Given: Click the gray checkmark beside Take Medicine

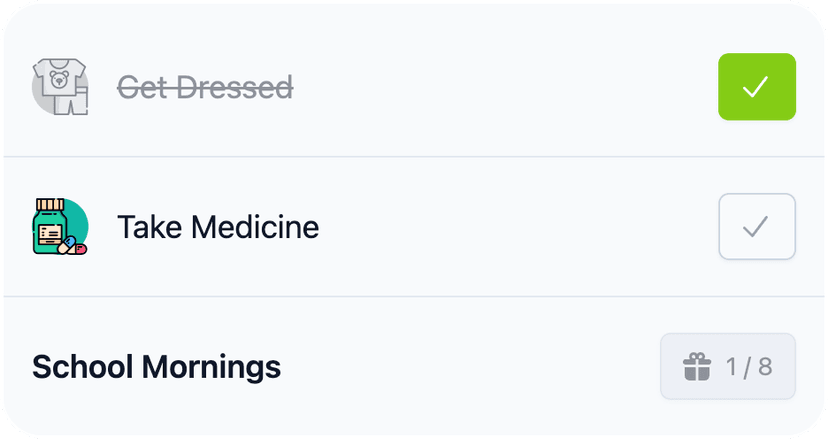Looking at the screenshot, I should [x=756, y=227].
